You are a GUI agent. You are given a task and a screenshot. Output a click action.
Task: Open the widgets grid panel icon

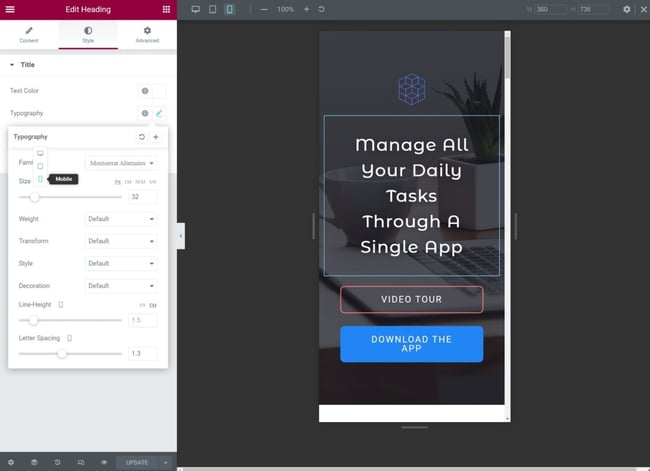(x=166, y=9)
